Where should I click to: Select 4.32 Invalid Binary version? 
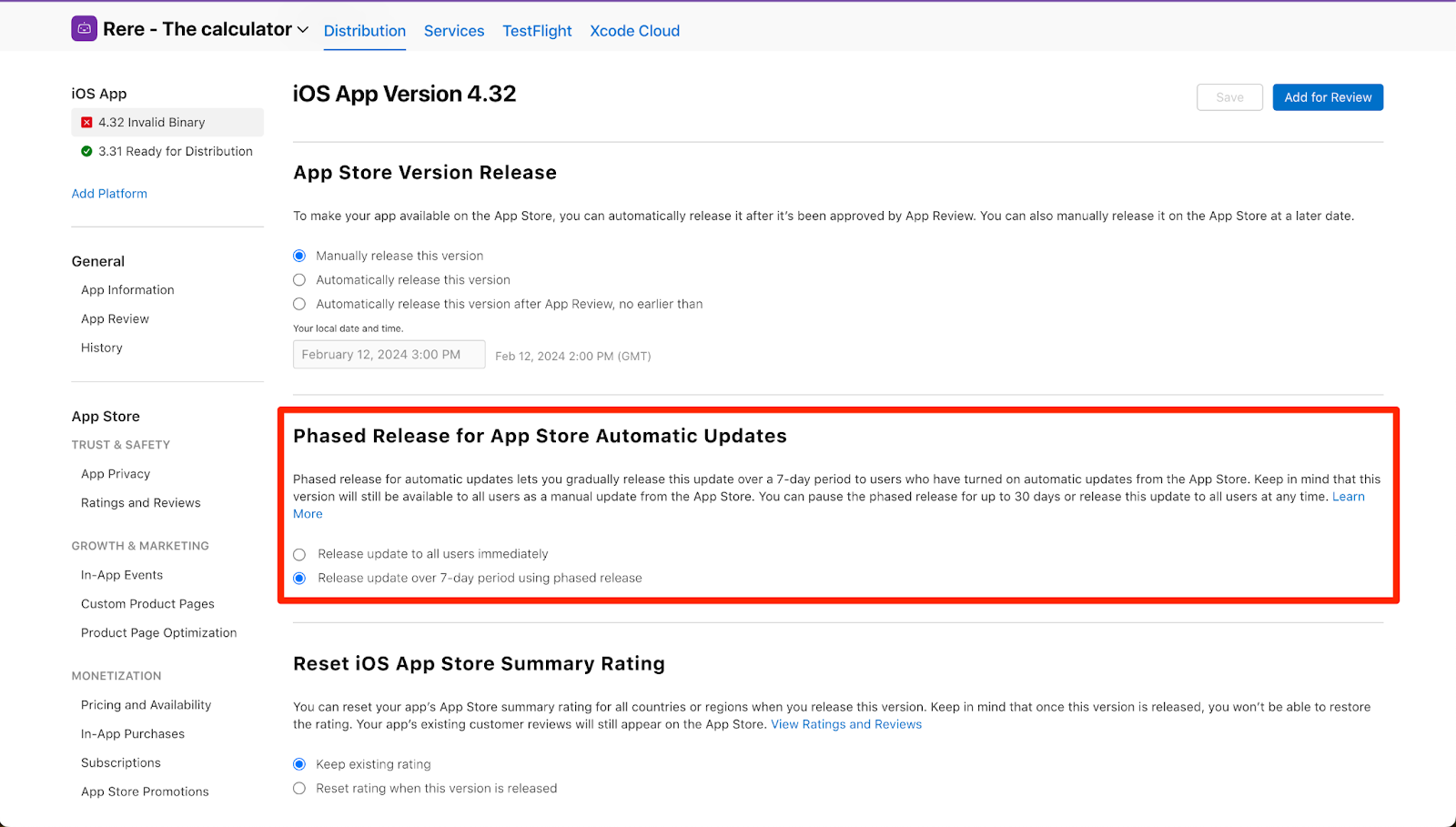pyautogui.click(x=167, y=122)
